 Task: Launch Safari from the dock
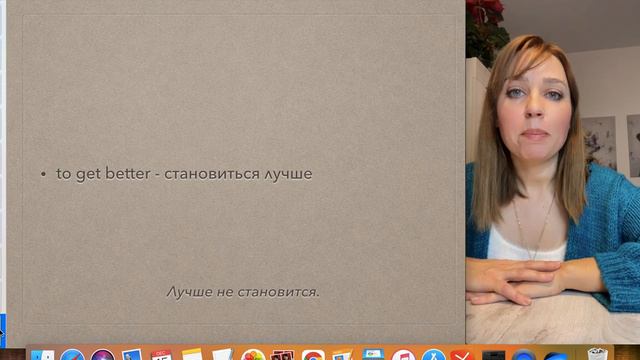coord(72,355)
